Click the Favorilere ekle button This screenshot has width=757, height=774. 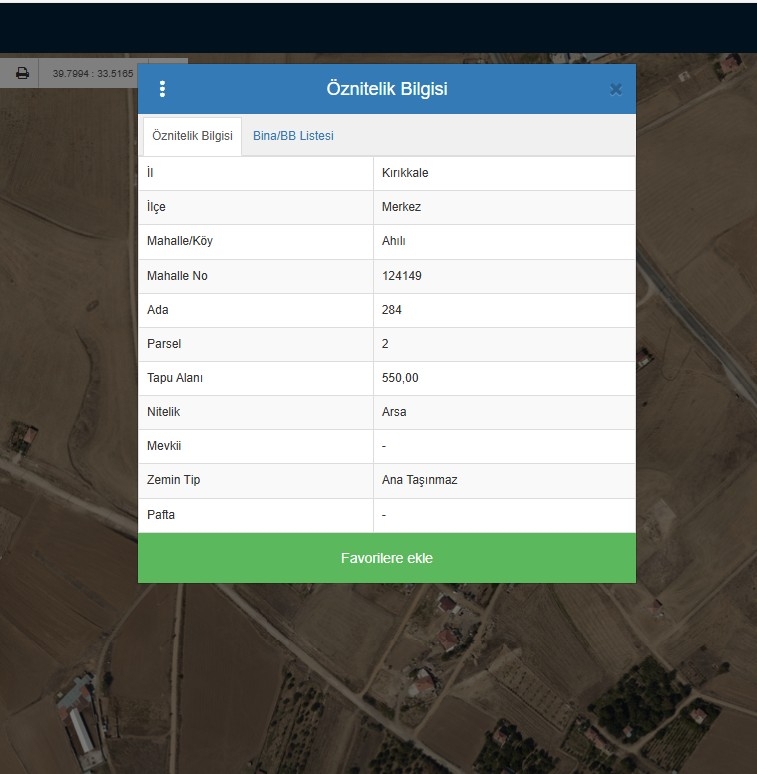386,558
